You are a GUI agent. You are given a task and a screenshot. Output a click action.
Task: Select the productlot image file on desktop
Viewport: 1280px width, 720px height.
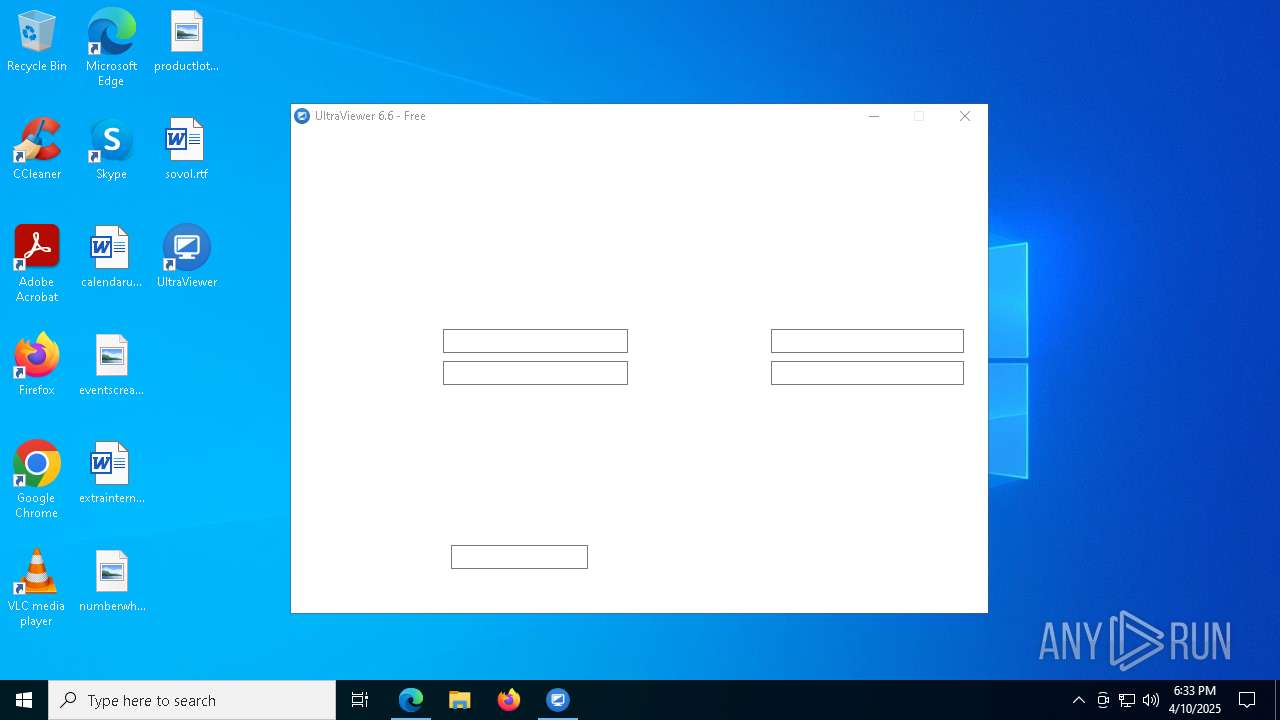coord(186,42)
